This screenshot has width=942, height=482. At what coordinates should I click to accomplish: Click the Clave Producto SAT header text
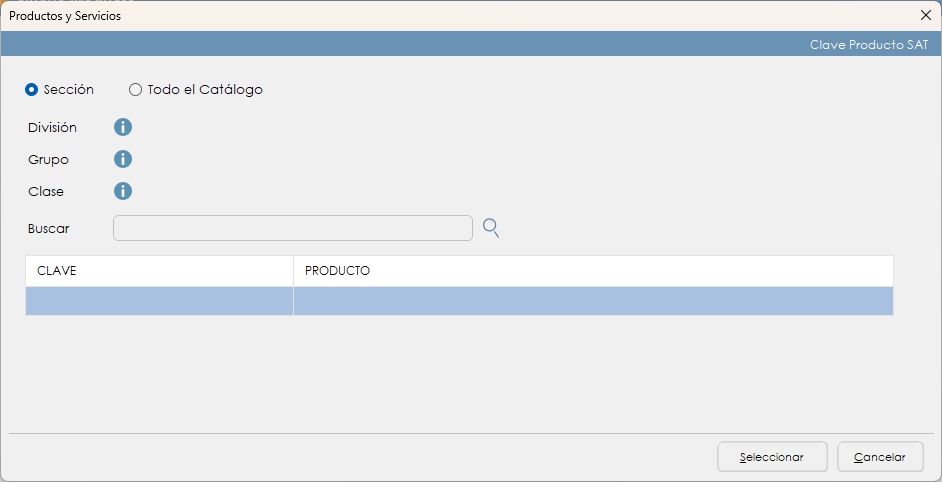pyautogui.click(x=869, y=45)
